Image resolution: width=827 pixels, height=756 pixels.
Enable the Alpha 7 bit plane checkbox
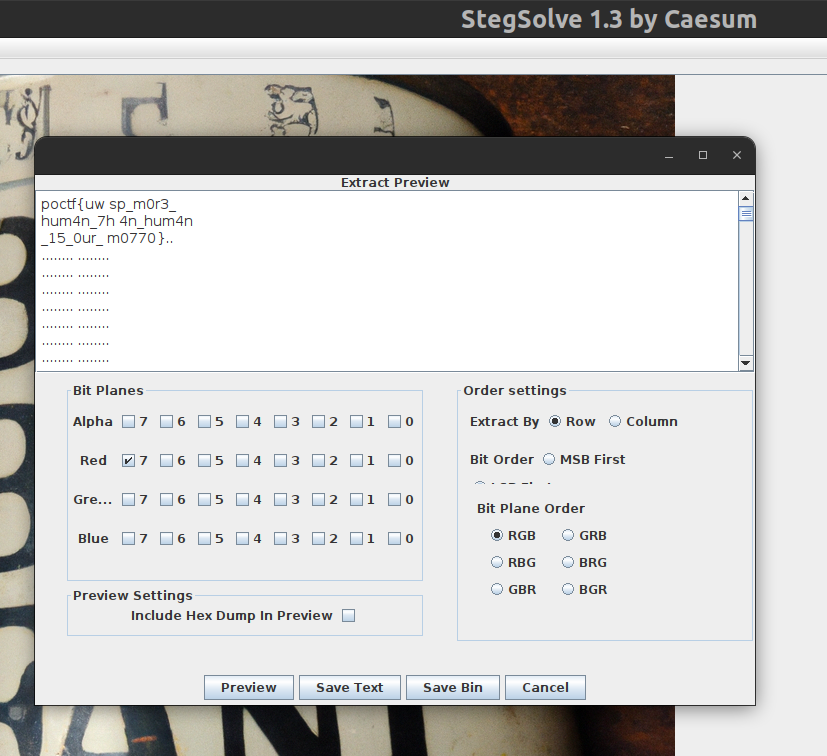pos(128,422)
